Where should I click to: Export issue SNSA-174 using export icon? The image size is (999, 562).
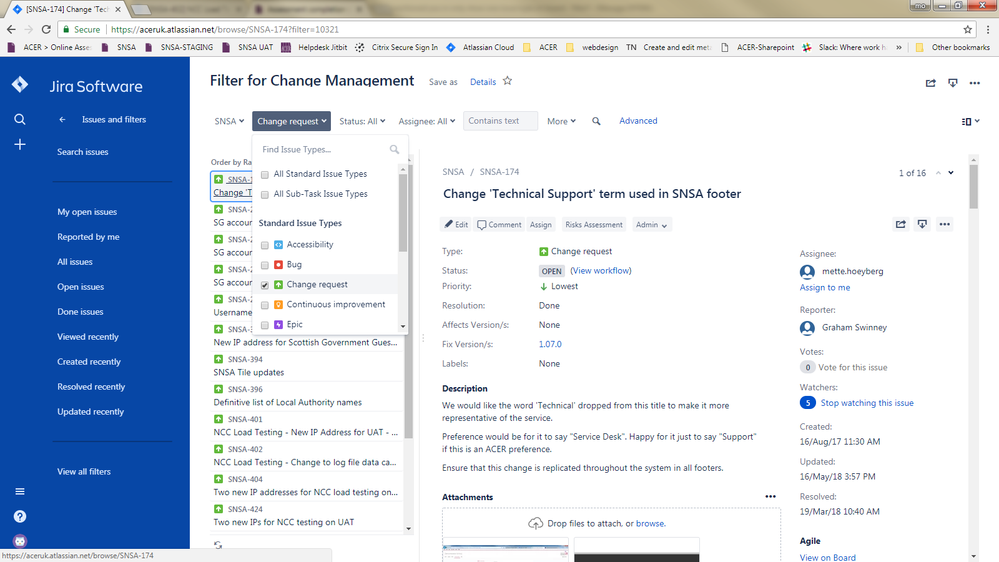[x=922, y=224]
